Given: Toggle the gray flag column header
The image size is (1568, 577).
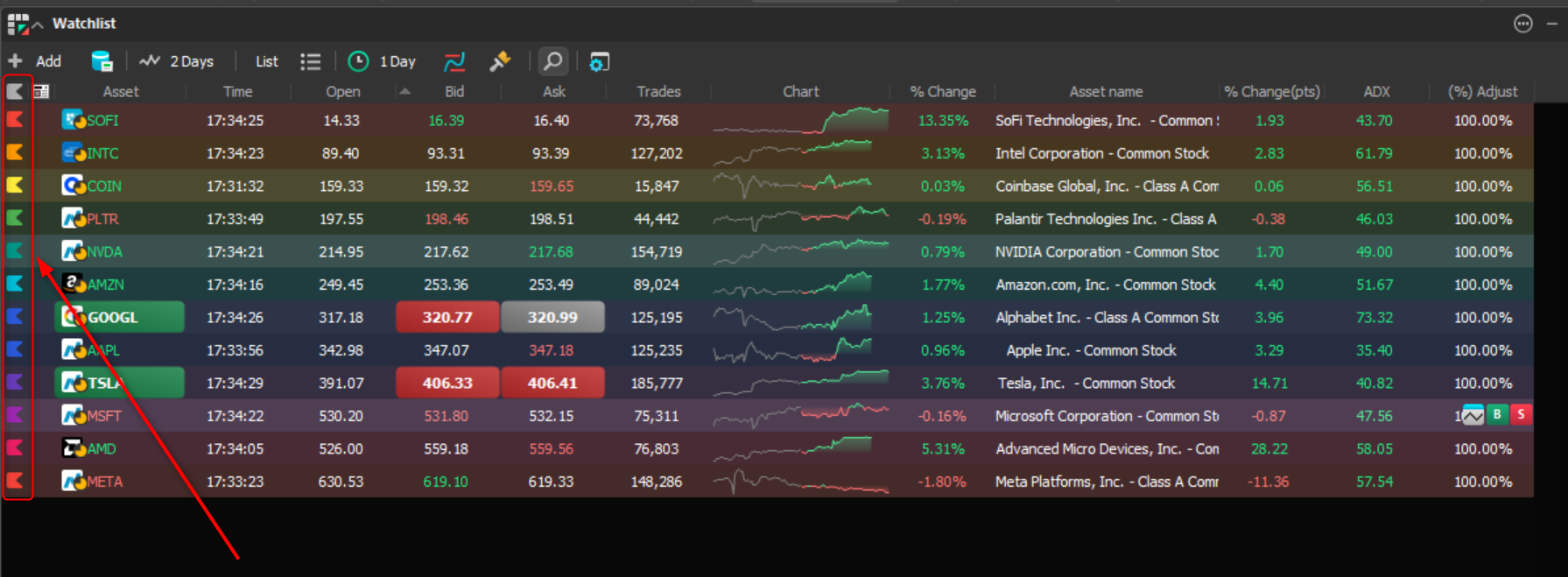Looking at the screenshot, I should (x=15, y=91).
